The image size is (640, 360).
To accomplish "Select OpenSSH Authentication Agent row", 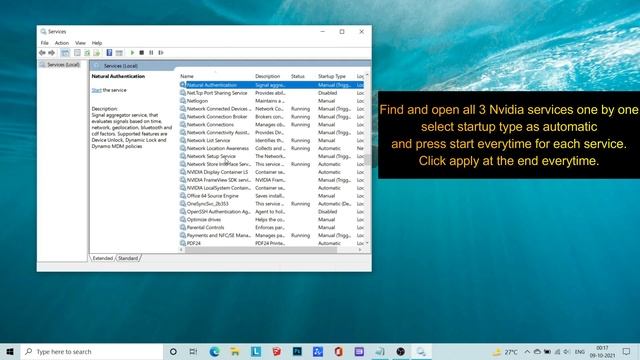I will click(x=271, y=211).
